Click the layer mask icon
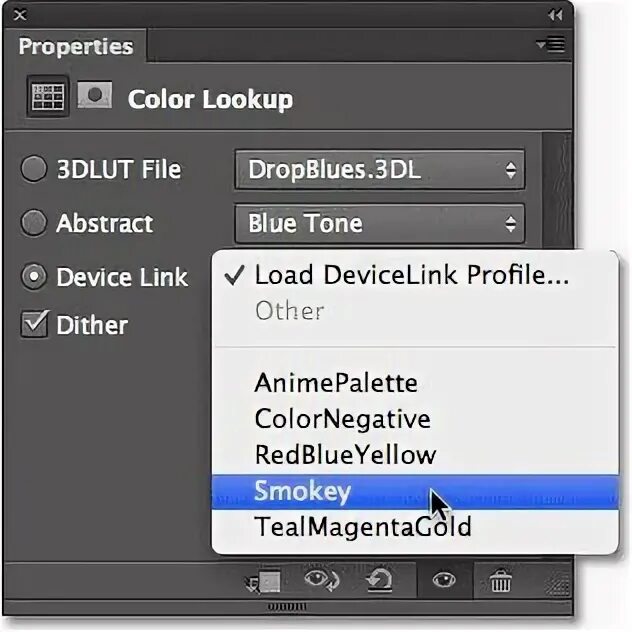The image size is (632, 632). [x=94, y=96]
